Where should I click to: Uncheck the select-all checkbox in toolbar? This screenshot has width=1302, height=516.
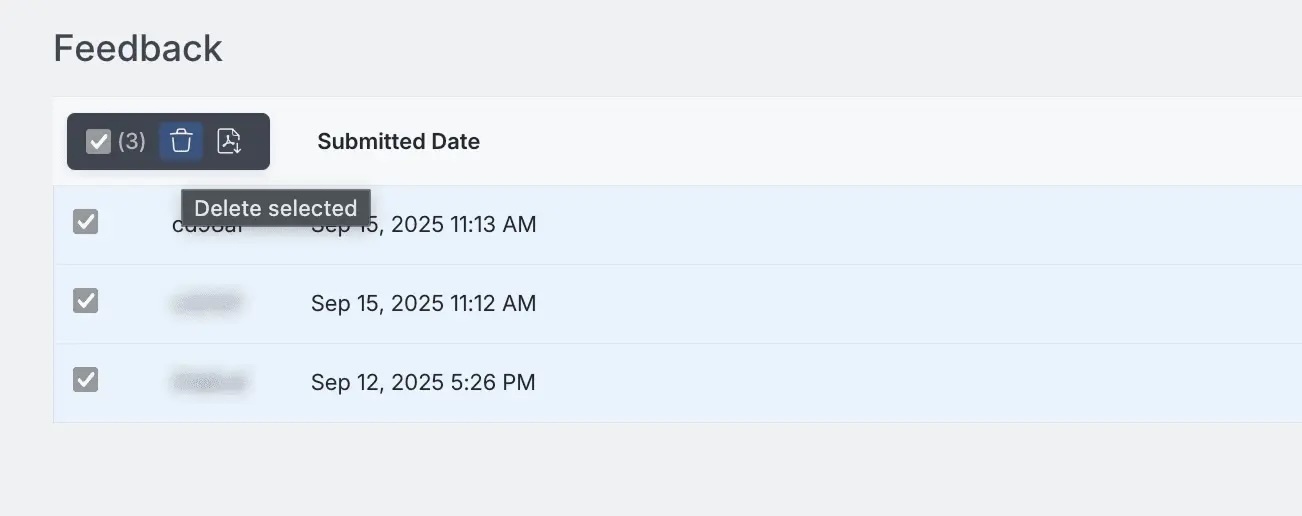(x=97, y=141)
